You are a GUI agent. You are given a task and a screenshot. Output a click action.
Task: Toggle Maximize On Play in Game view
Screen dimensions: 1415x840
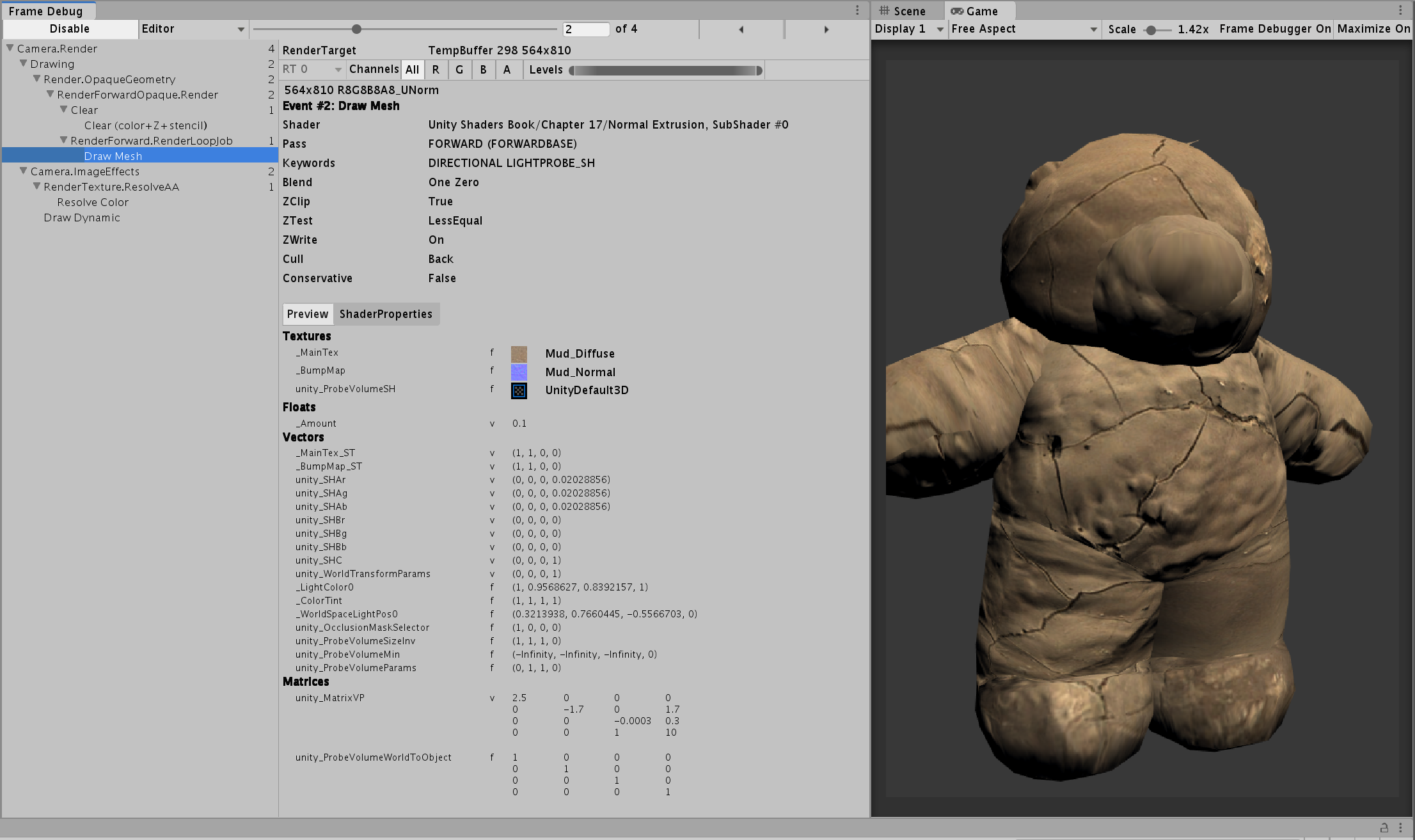[1373, 29]
